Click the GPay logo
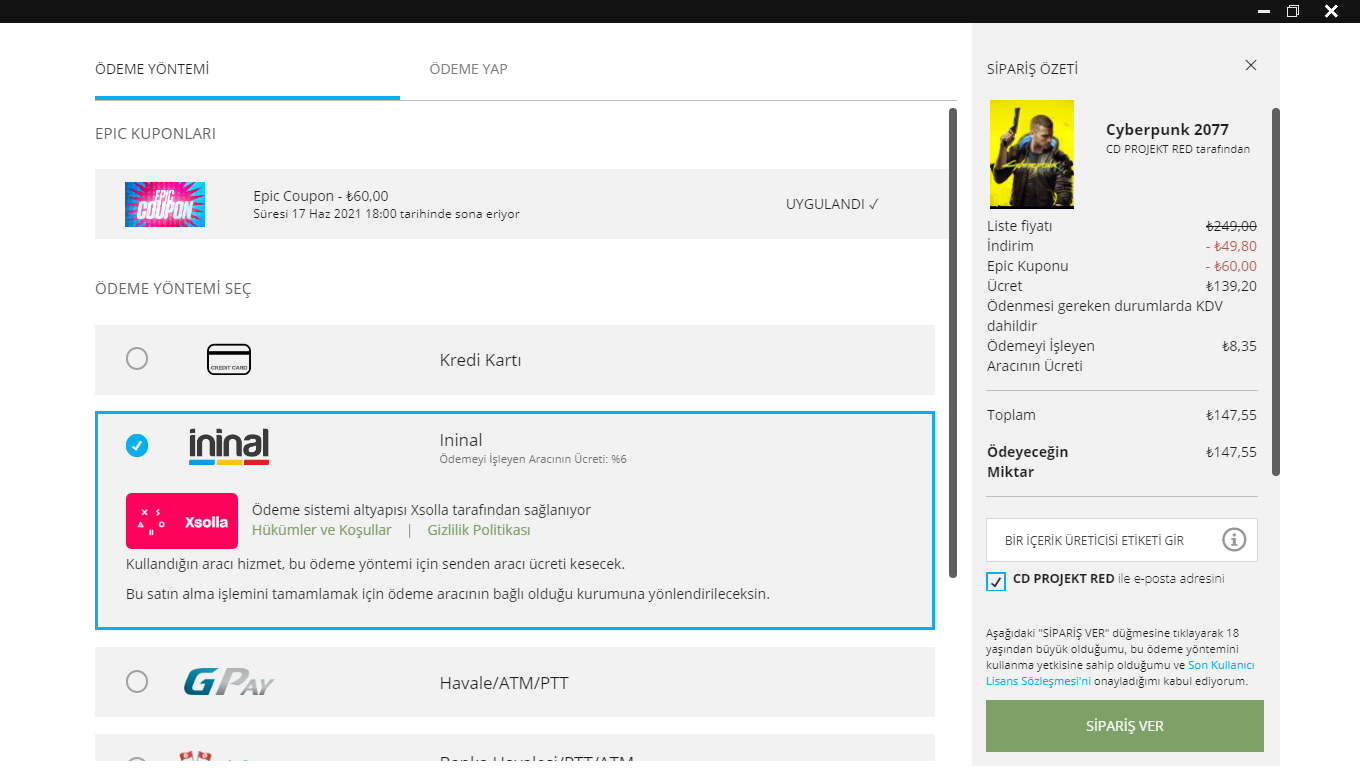This screenshot has height=768, width=1360. pyautogui.click(x=229, y=682)
